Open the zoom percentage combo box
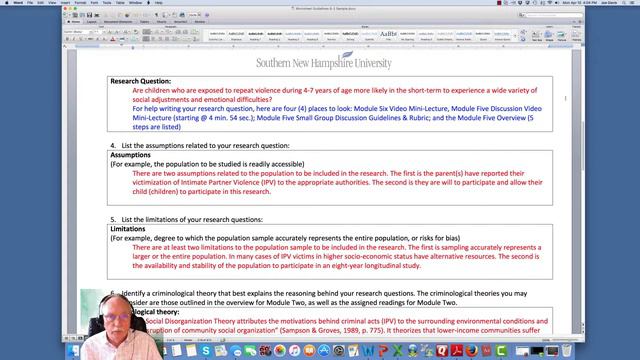Viewport: 640px width, 360px height. [x=195, y=15]
